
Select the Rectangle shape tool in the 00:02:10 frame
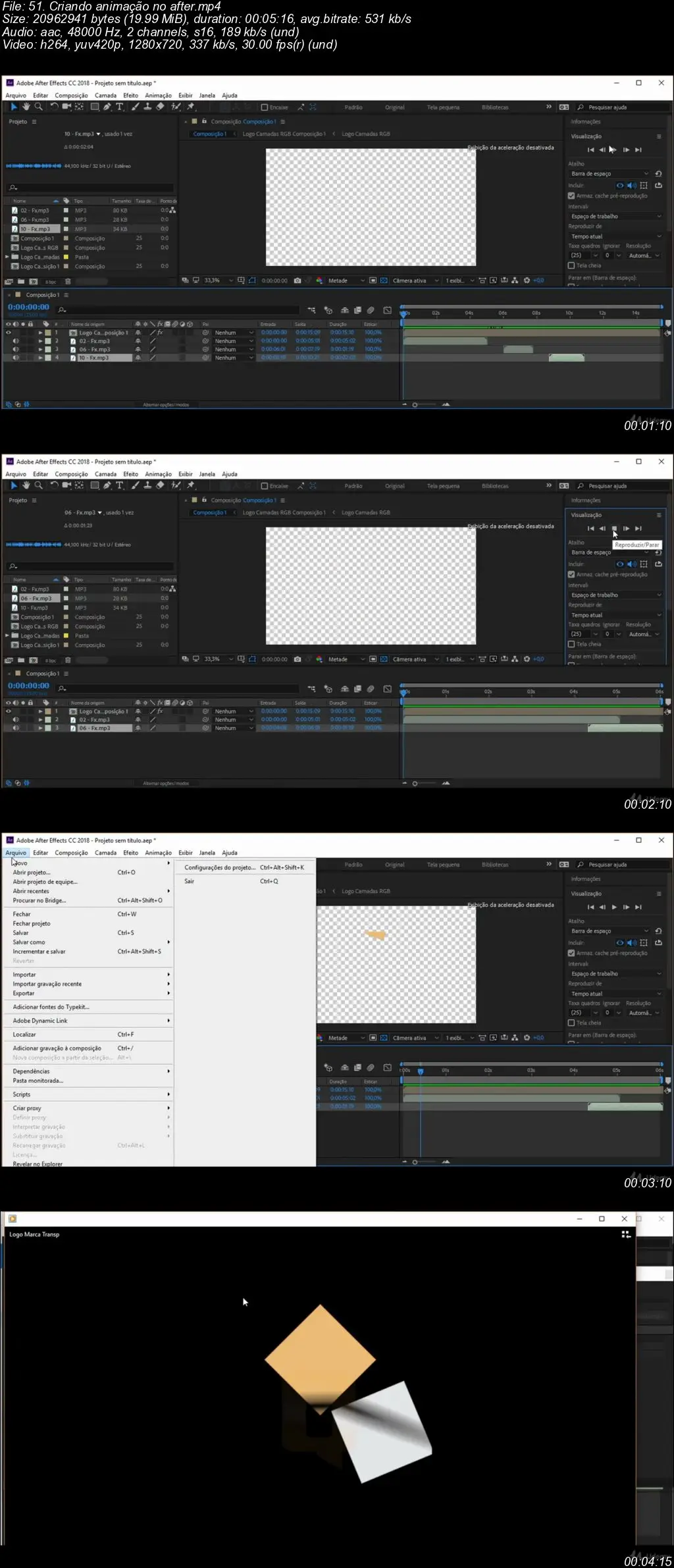(95, 485)
